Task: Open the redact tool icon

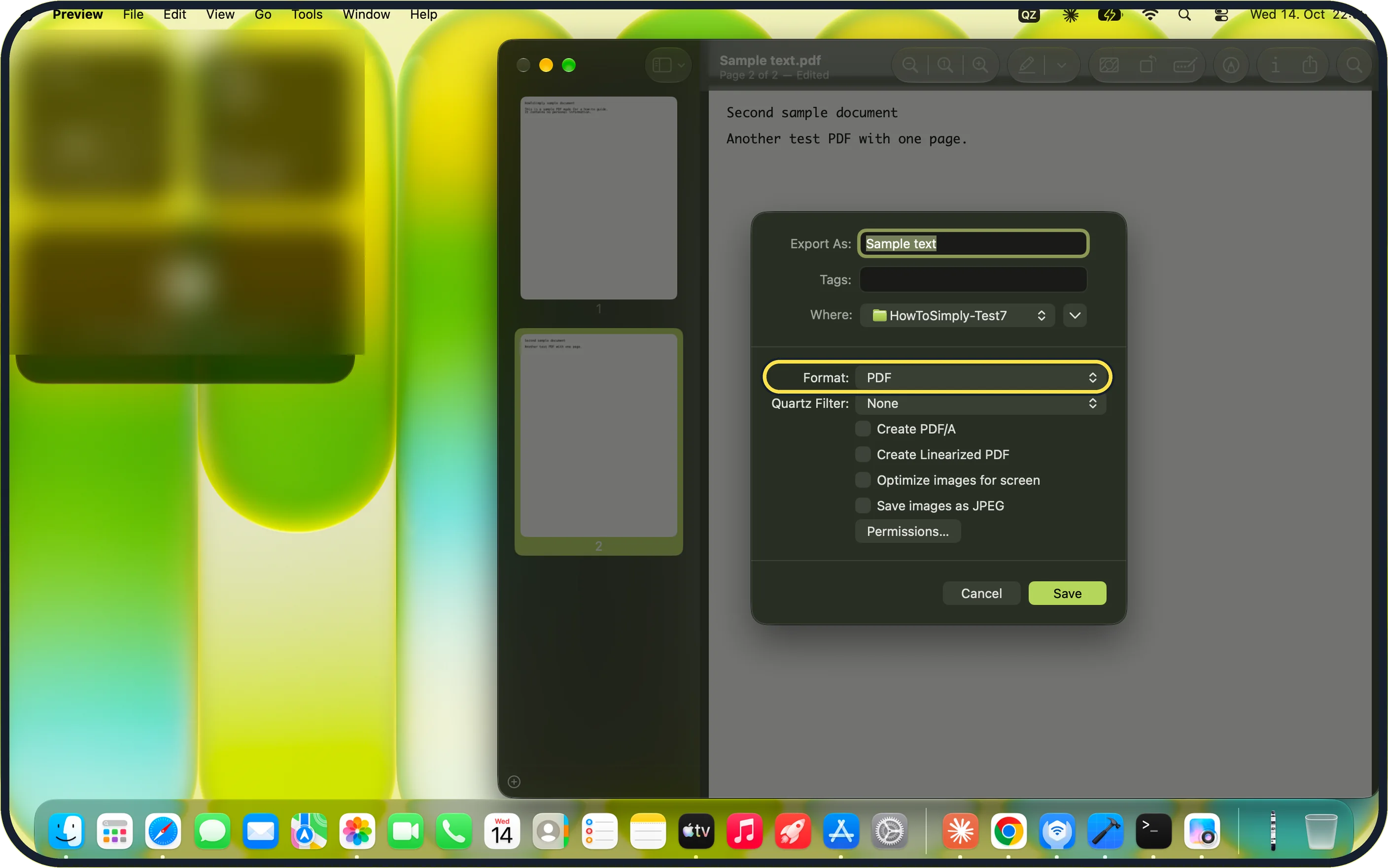Action: [x=1109, y=65]
